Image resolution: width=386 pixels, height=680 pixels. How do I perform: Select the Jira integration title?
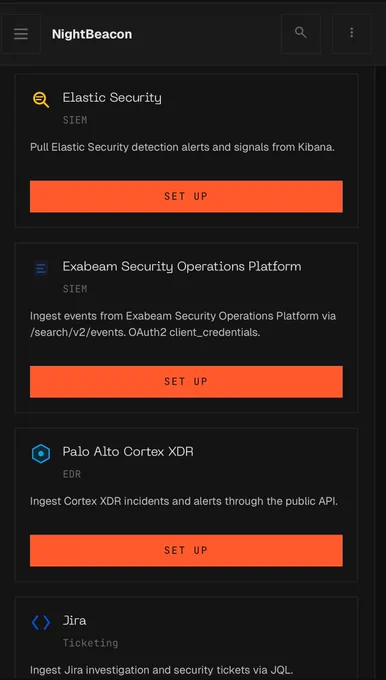[x=74, y=621]
